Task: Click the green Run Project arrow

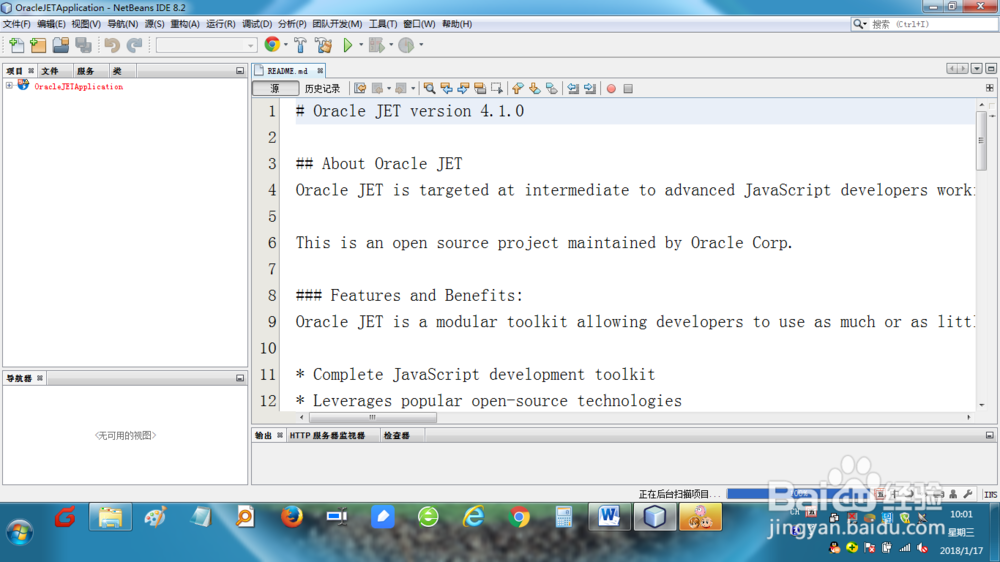Action: point(348,45)
